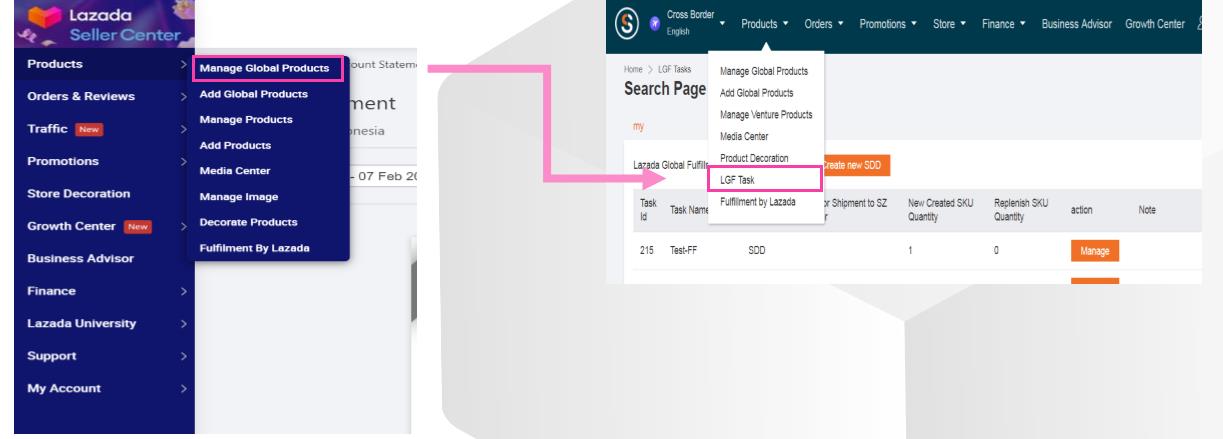This screenshot has height=439, width=1223.
Task: Click the purple Cross Border globe icon
Action: [x=654, y=25]
